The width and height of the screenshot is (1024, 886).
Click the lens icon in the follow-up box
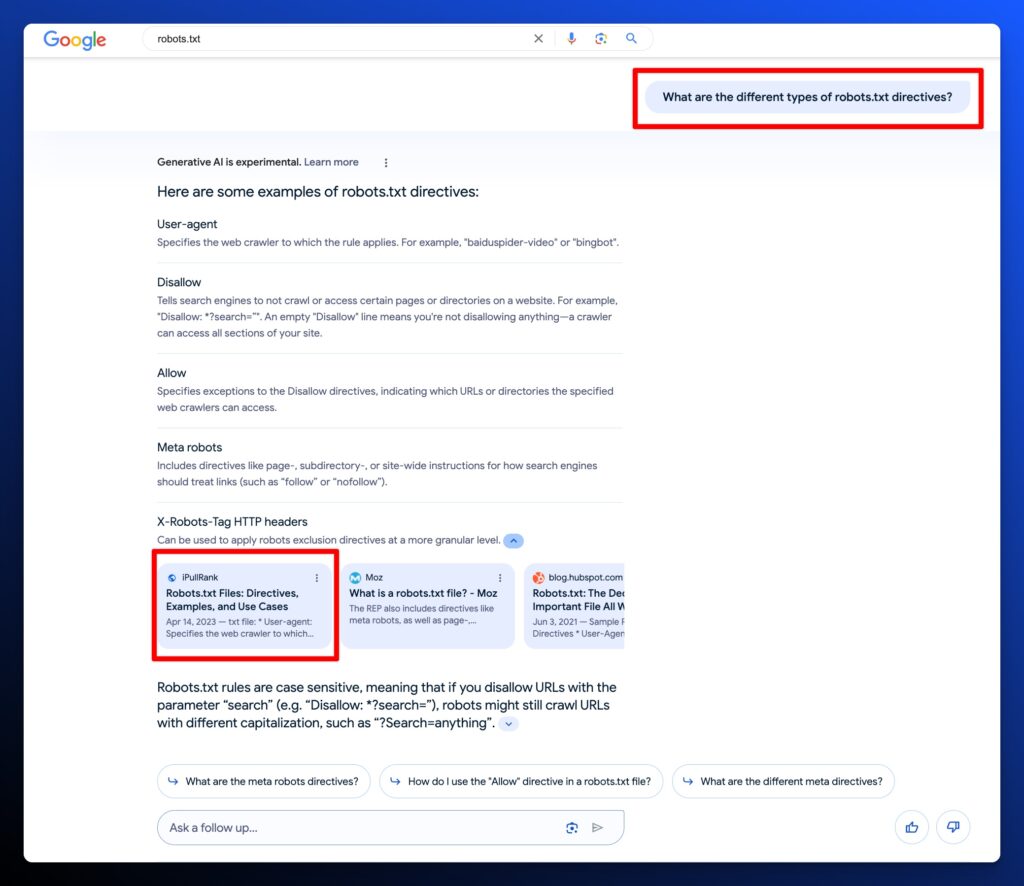coord(571,828)
